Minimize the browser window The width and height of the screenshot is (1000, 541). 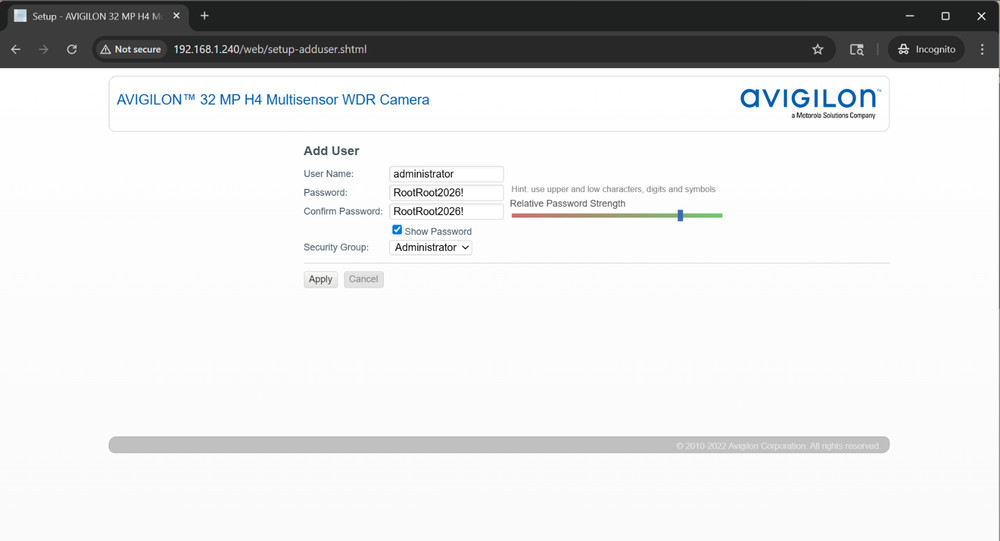tap(910, 16)
